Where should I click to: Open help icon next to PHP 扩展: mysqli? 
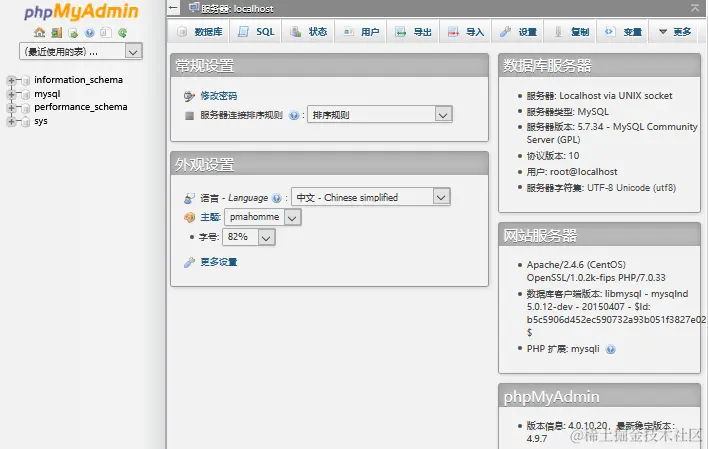coord(610,349)
